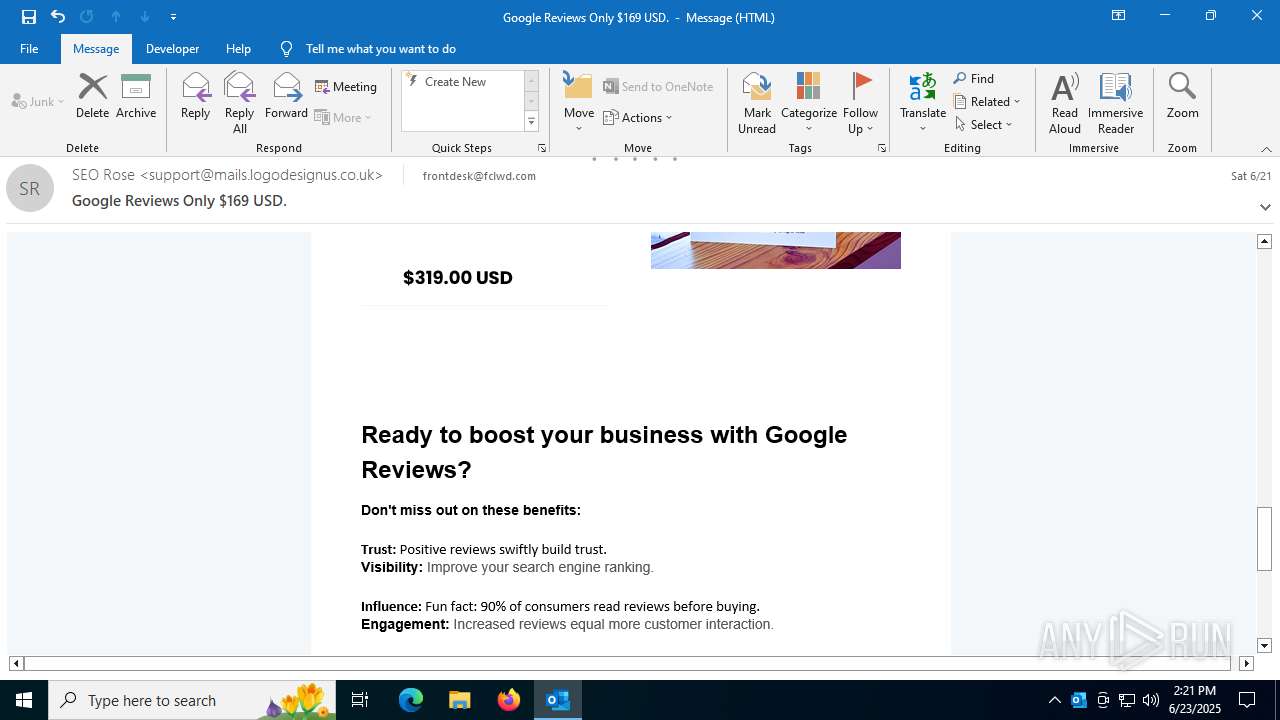This screenshot has width=1280, height=720.
Task: Open the Categorize color menu
Action: point(809,103)
